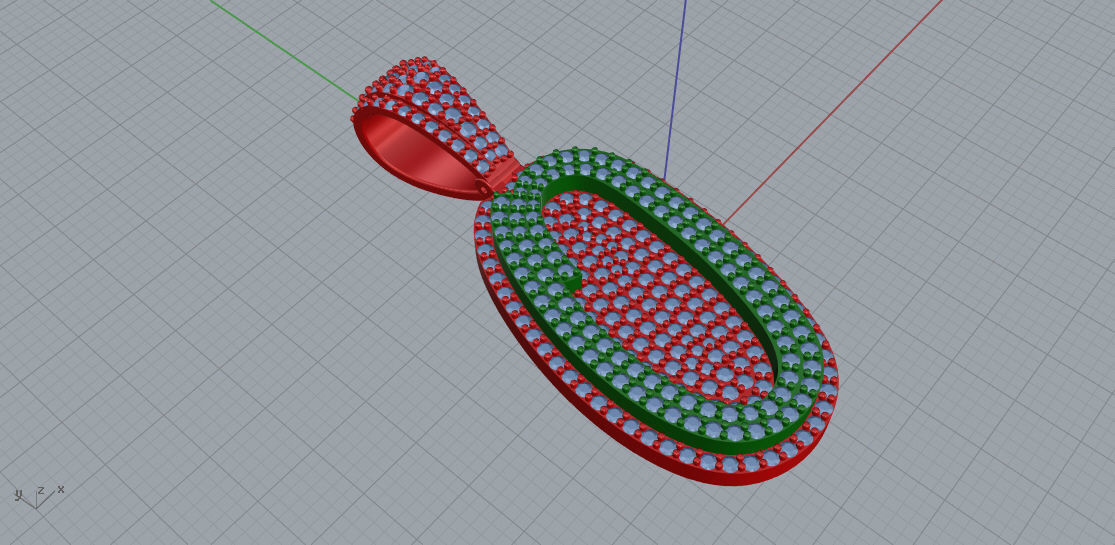1115x545 pixels.
Task: Click the green Y axis line
Action: (x=284, y=50)
